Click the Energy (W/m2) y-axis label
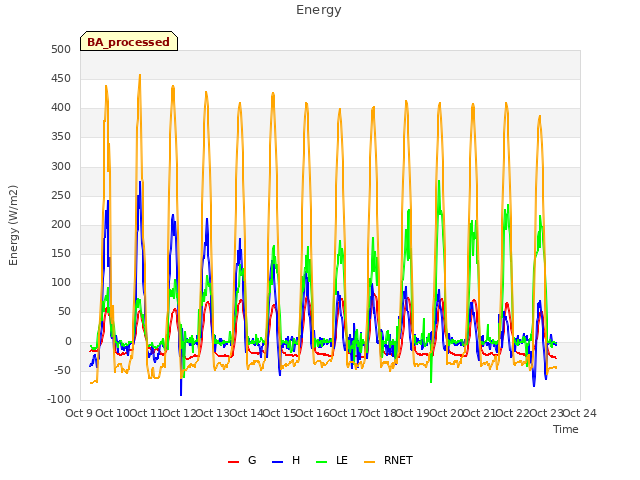This screenshot has width=640, height=480. coord(13,225)
